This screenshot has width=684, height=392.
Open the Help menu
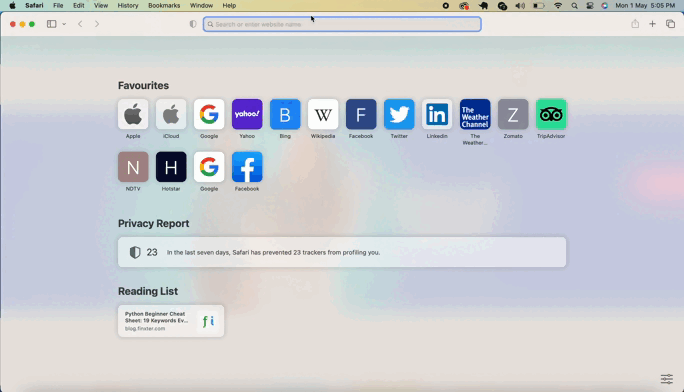point(229,6)
